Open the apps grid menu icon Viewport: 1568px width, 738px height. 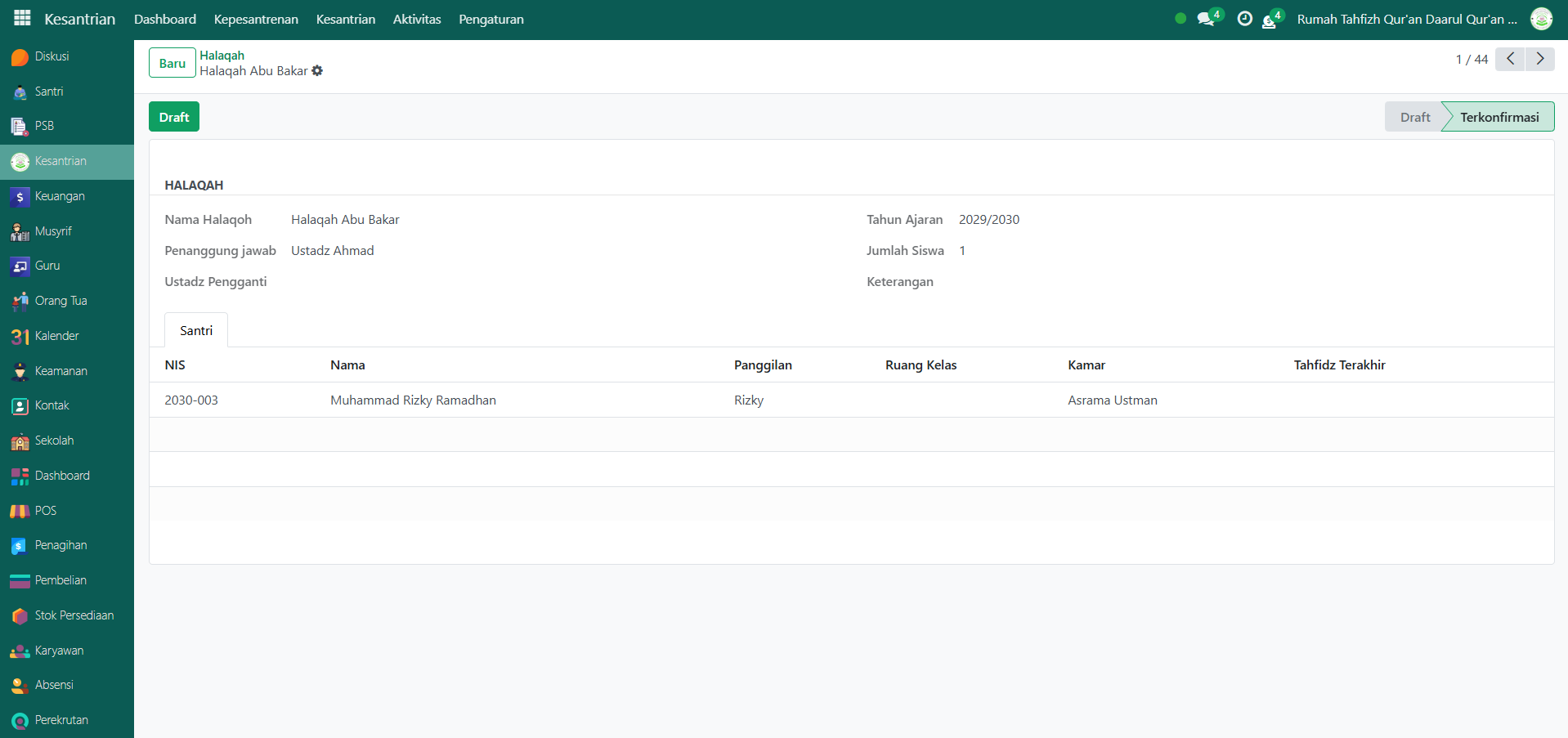click(22, 18)
